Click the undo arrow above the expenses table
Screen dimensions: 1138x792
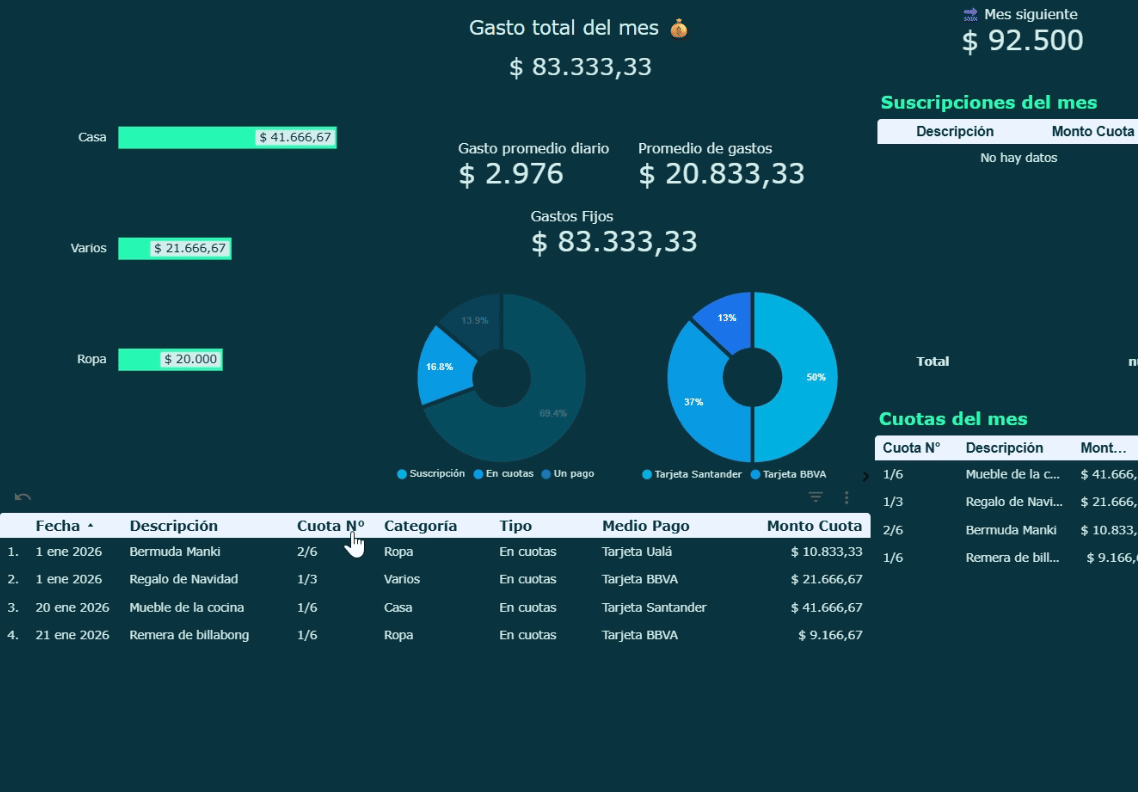(23, 497)
